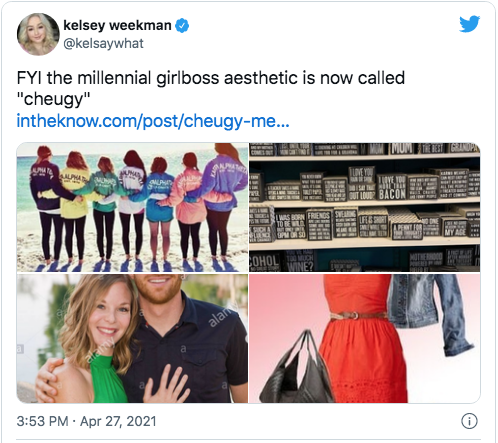View the box signs shelf photo
The image size is (498, 443).
tap(365, 207)
